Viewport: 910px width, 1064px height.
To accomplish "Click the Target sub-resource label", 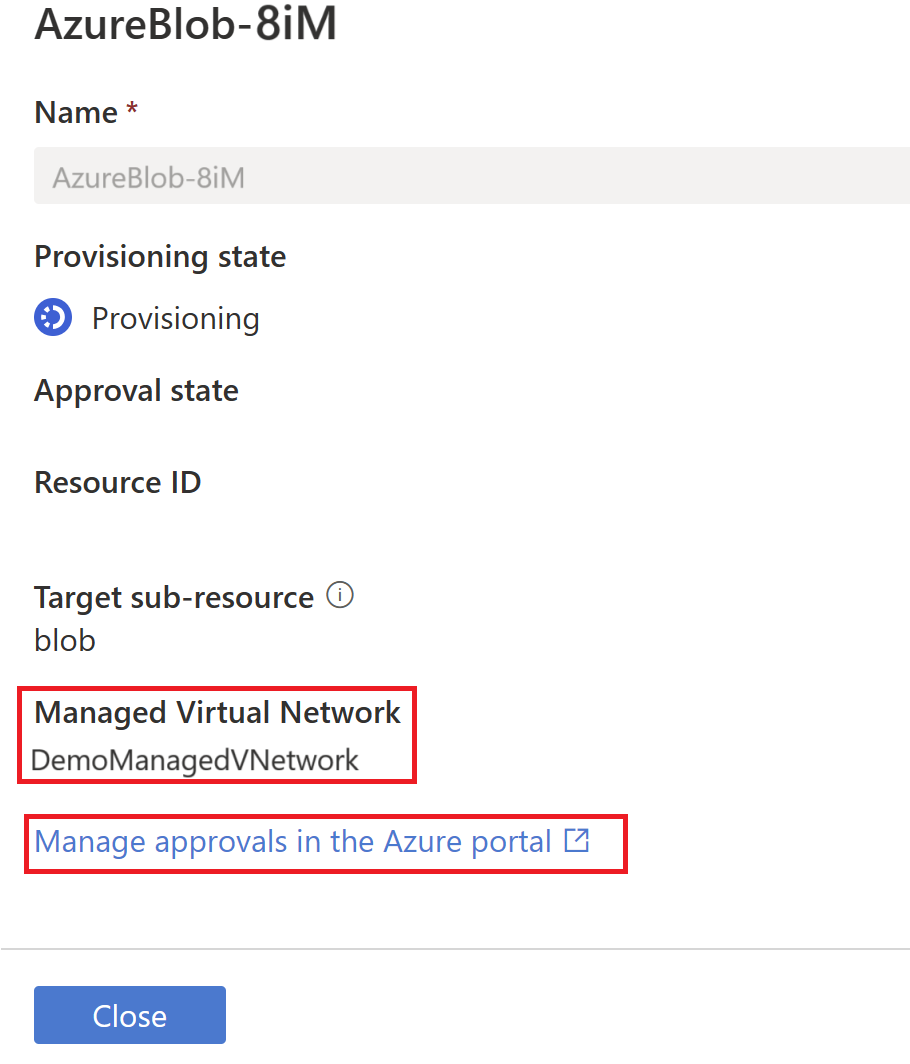I will (x=174, y=598).
